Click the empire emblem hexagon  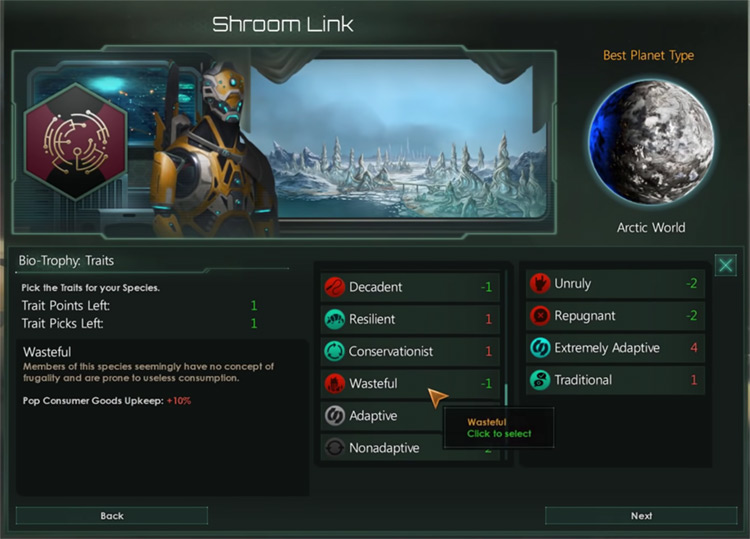pyautogui.click(x=76, y=142)
